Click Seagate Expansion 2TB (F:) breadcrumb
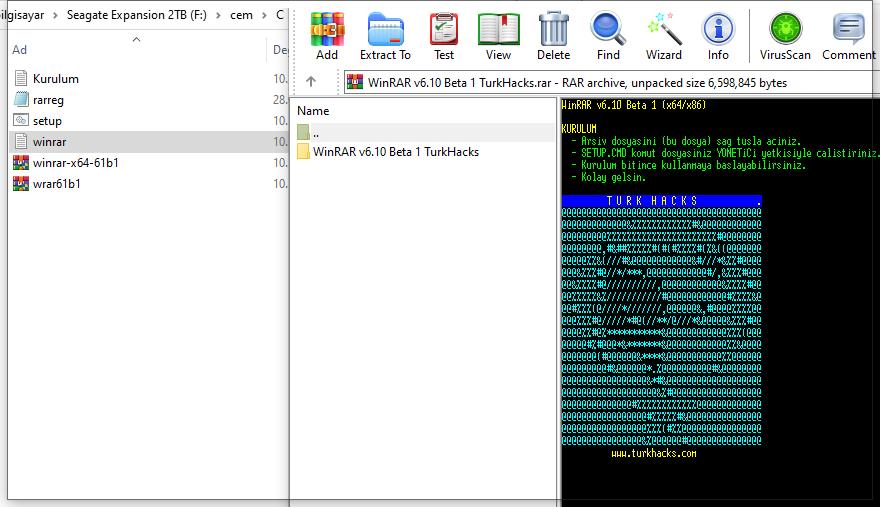Image resolution: width=880 pixels, height=507 pixels. click(136, 15)
